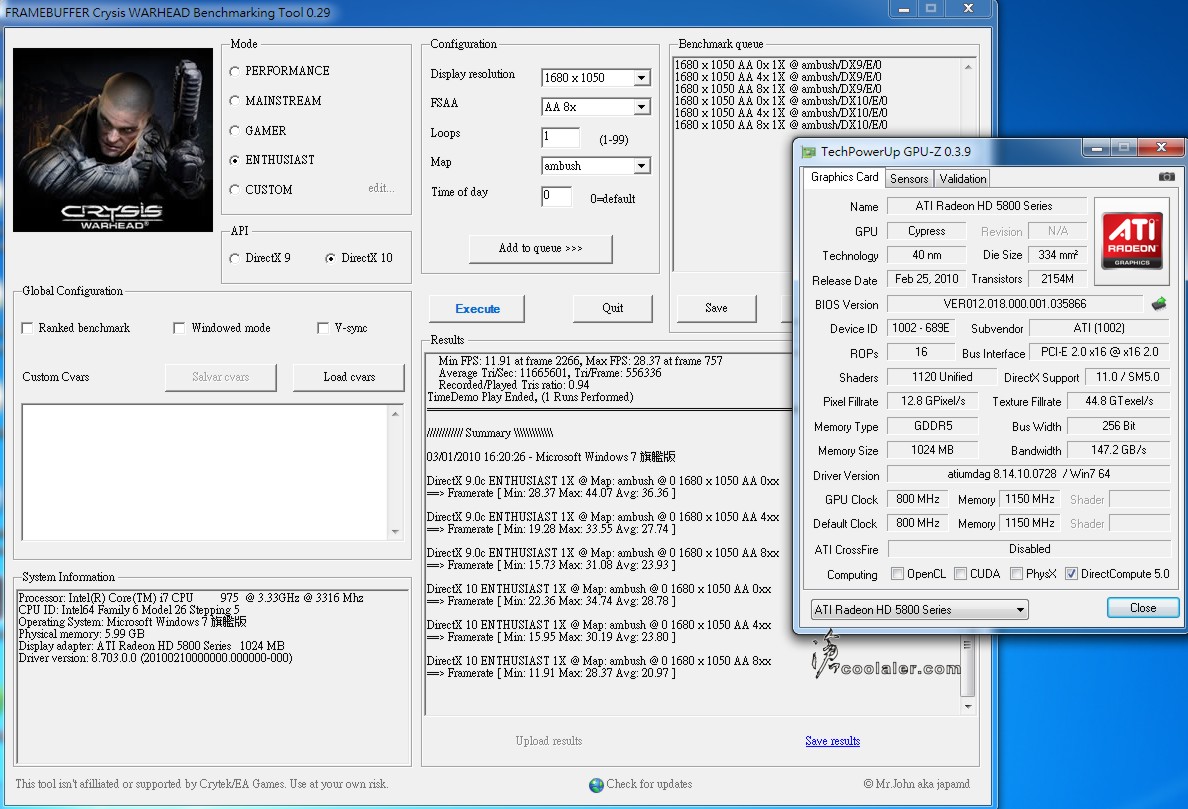Close the GPU-Z window with title bar X
Screen dimensions: 1188x809
pos(1161,148)
